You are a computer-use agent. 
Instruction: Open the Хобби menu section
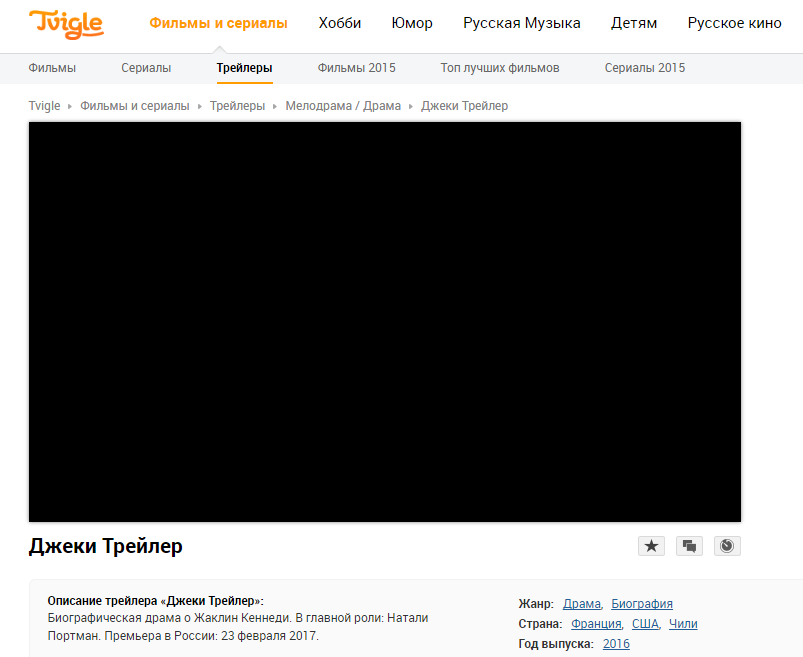[x=339, y=23]
